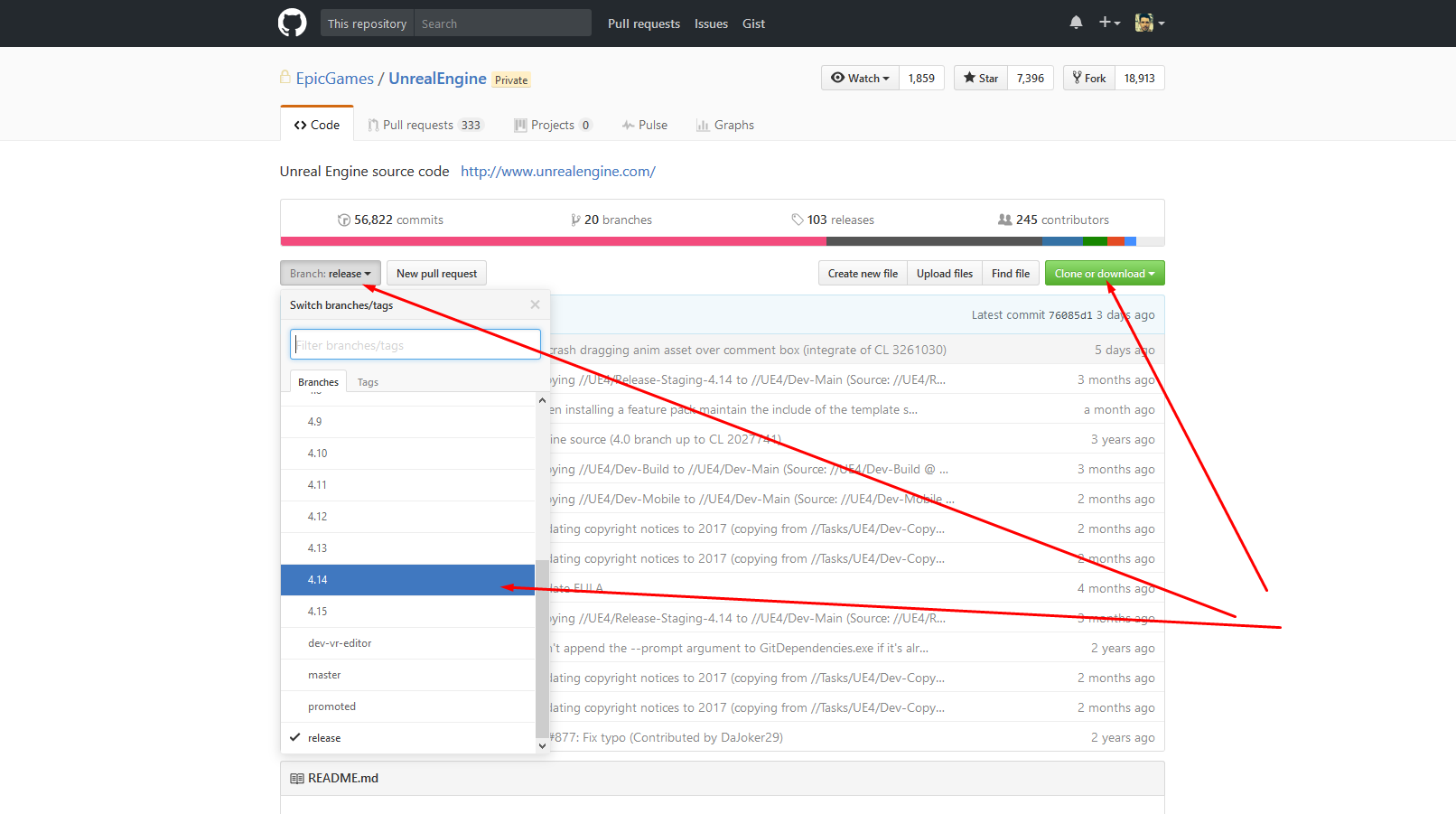Open latest commit hash 76085d1
Image resolution: width=1456 pixels, height=814 pixels.
1070,315
